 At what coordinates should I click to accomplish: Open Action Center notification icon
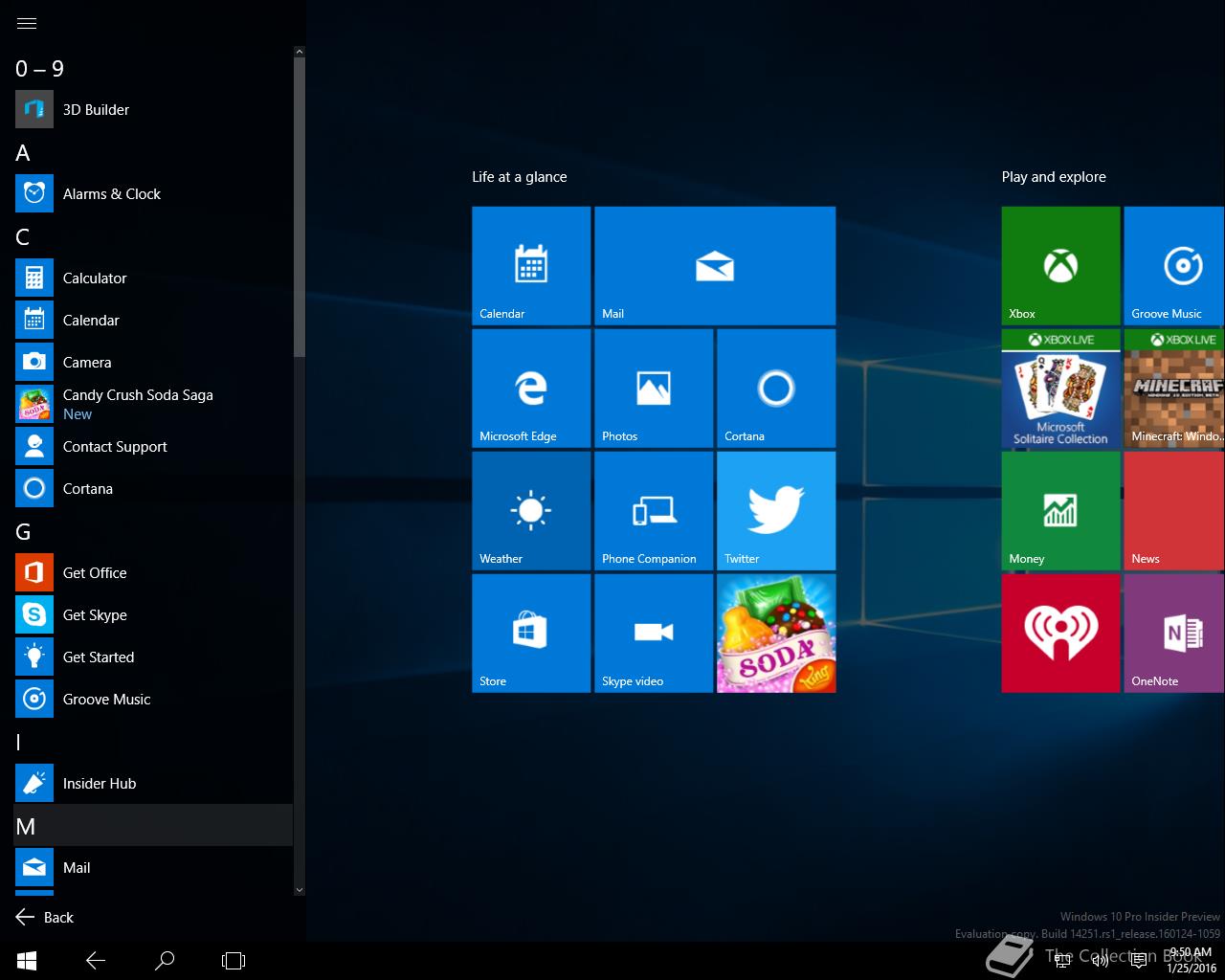click(1138, 960)
